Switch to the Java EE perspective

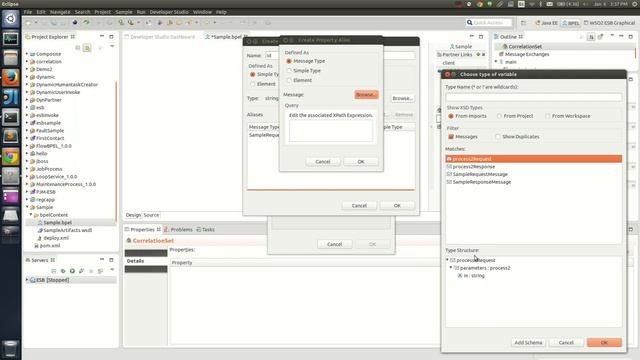coord(546,23)
